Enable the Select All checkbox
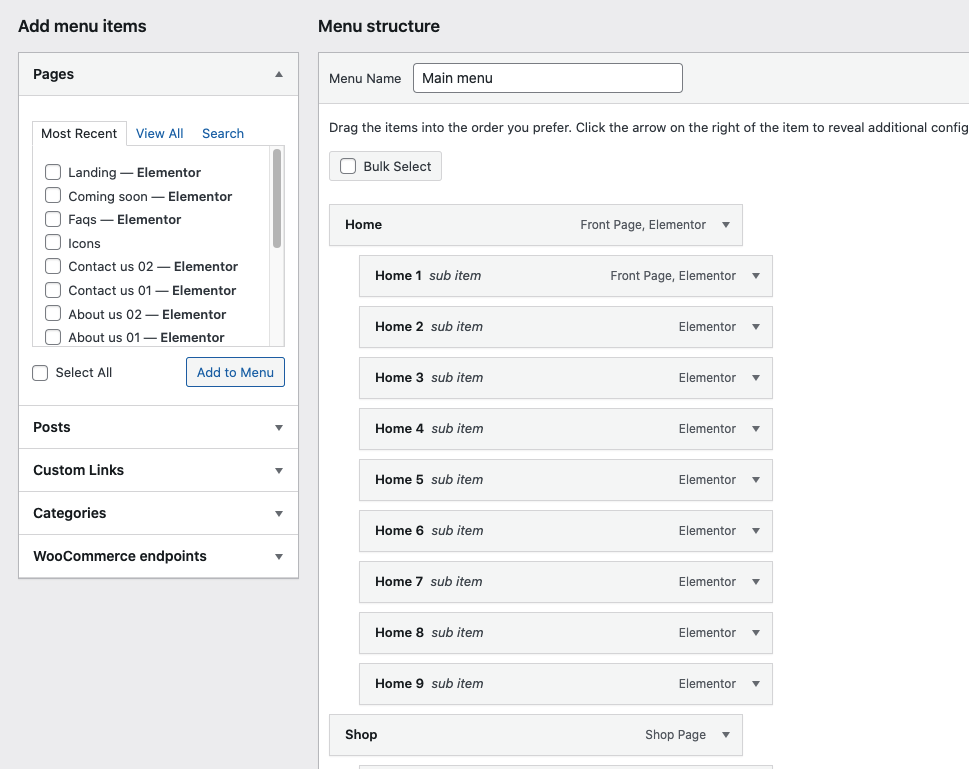This screenshot has height=769, width=969. [x=40, y=373]
